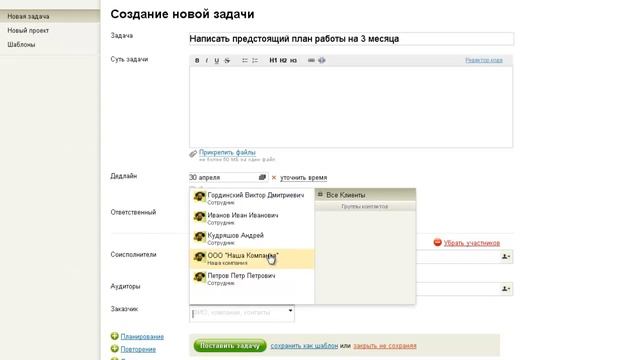Click the red remove-participants icon
This screenshot has width=640, height=360.
[x=438, y=242]
